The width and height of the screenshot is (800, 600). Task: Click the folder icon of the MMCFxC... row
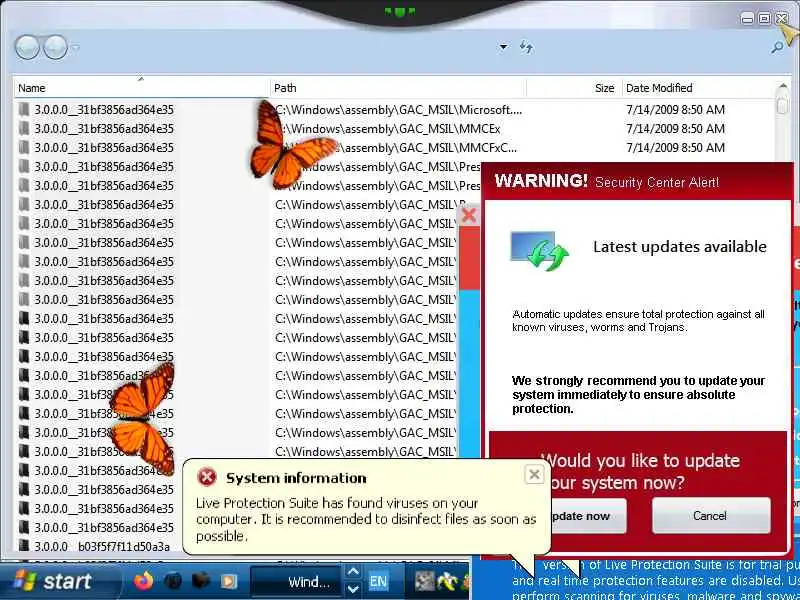click(x=23, y=147)
